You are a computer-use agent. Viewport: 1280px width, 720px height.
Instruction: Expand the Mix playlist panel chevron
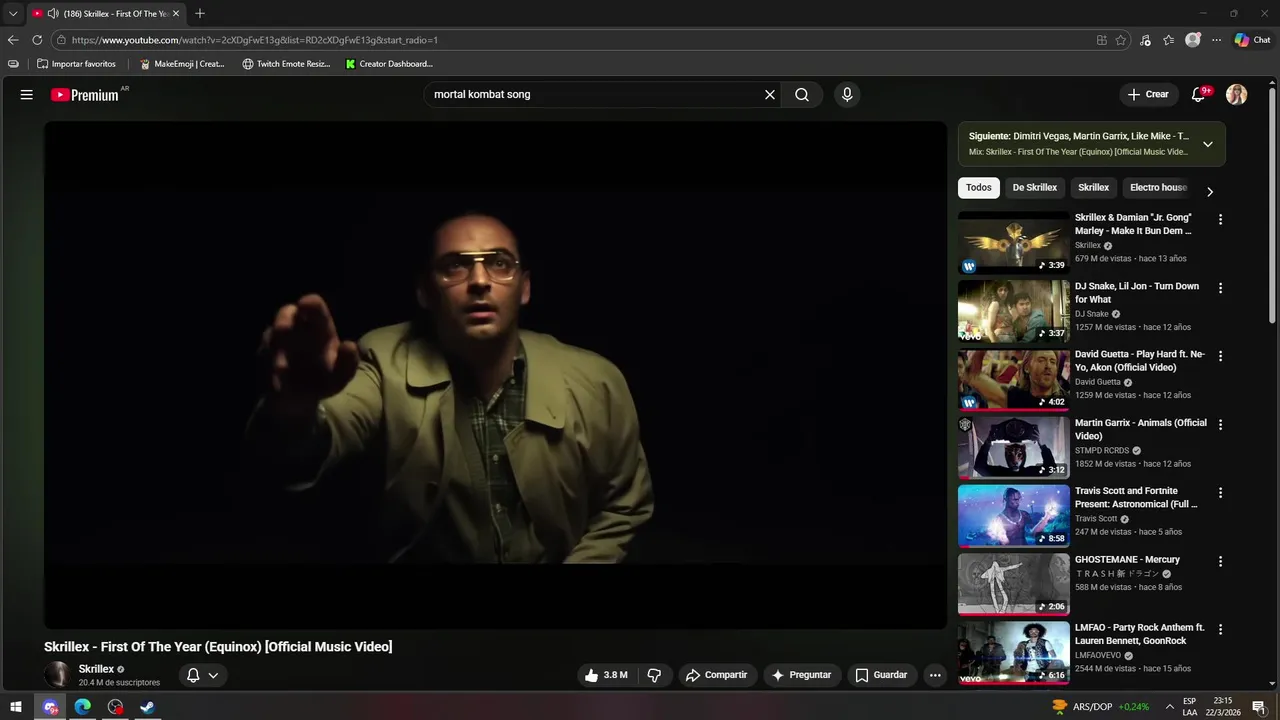coord(1208,144)
